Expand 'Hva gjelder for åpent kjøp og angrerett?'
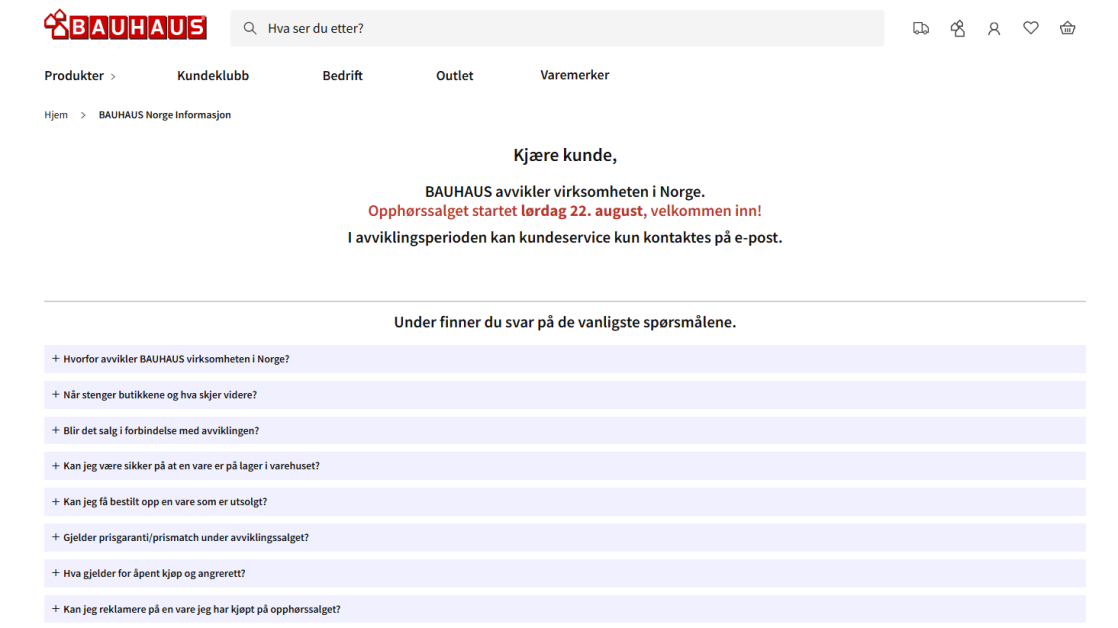Image resolution: width=1118 pixels, height=628 pixels. coord(565,573)
